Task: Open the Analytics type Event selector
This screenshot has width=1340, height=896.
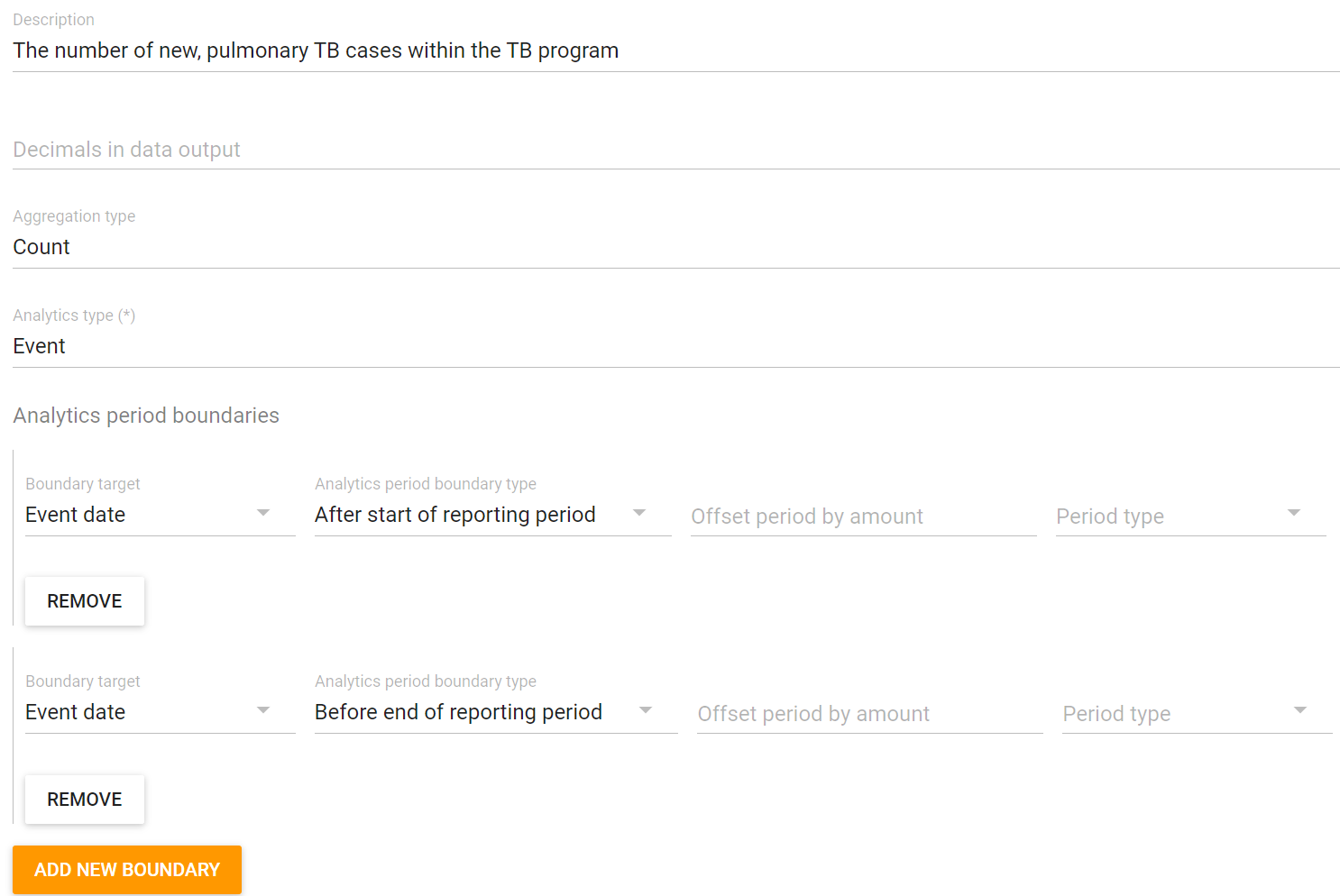Action: pos(675,346)
